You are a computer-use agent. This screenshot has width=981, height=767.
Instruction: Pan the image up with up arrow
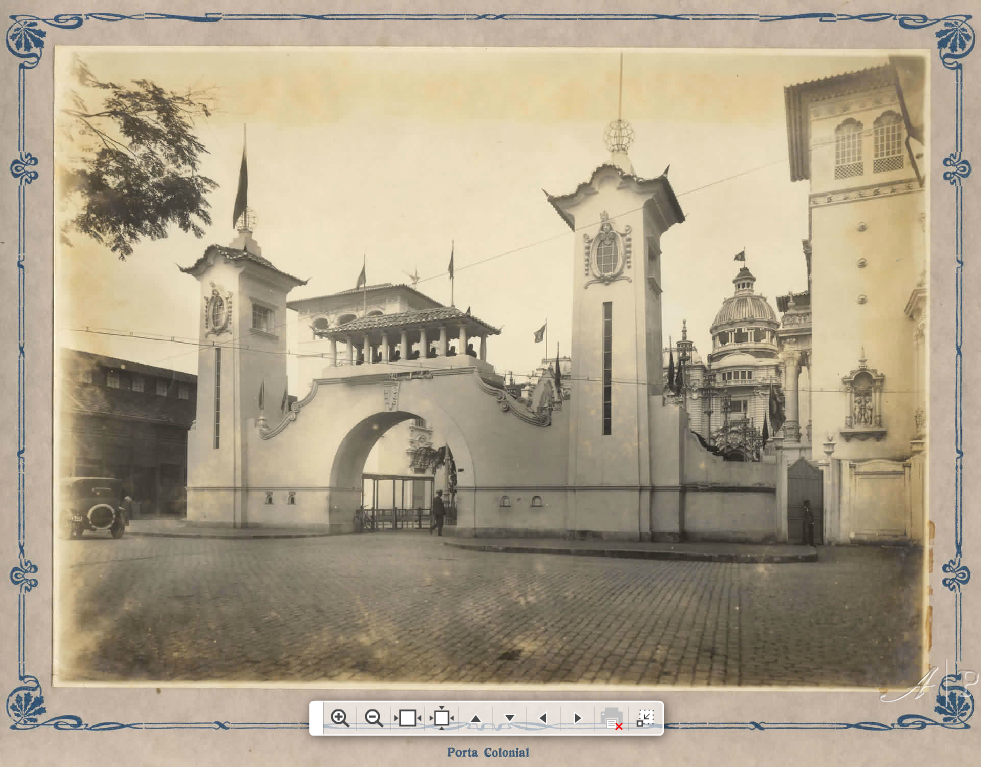475,719
